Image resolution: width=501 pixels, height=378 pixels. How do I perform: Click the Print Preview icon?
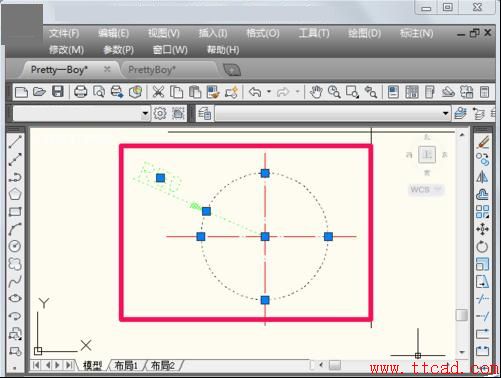99,92
